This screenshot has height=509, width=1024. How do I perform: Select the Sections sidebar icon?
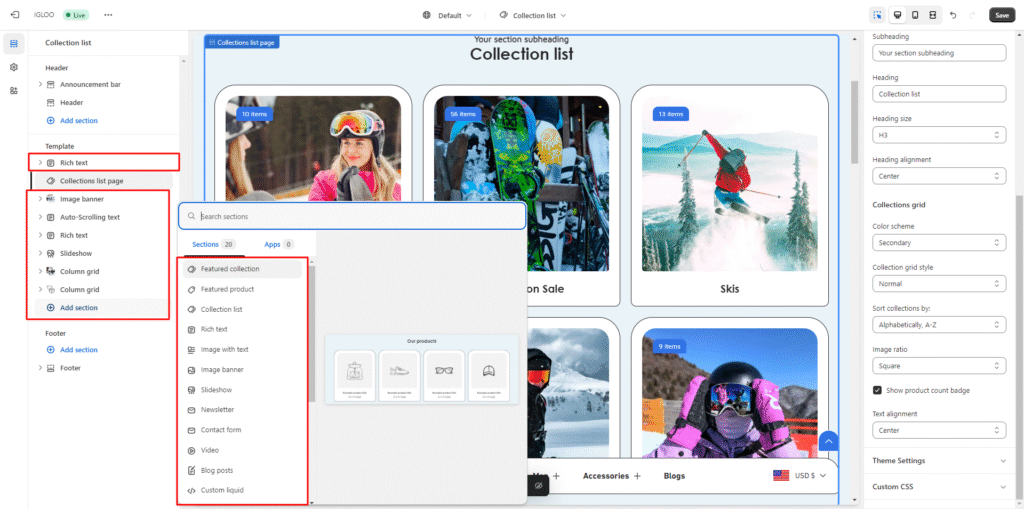[x=14, y=44]
